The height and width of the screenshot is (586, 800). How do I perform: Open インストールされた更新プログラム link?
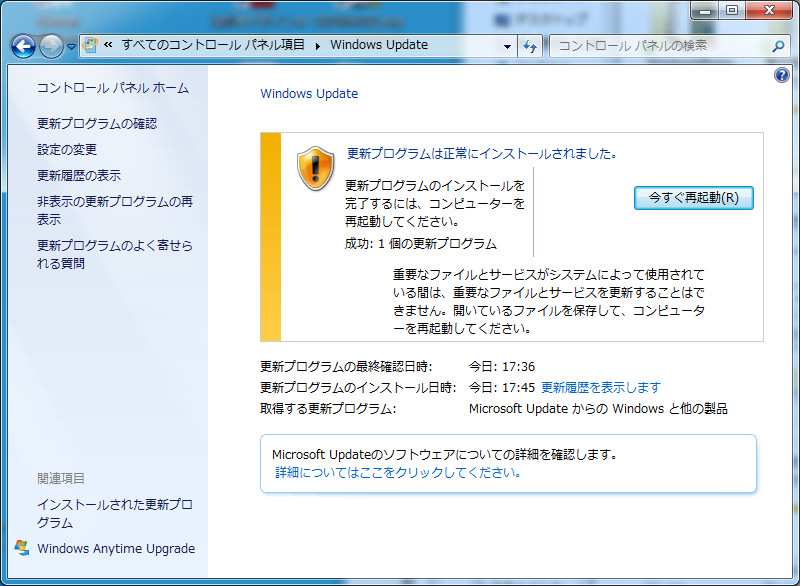coord(115,513)
